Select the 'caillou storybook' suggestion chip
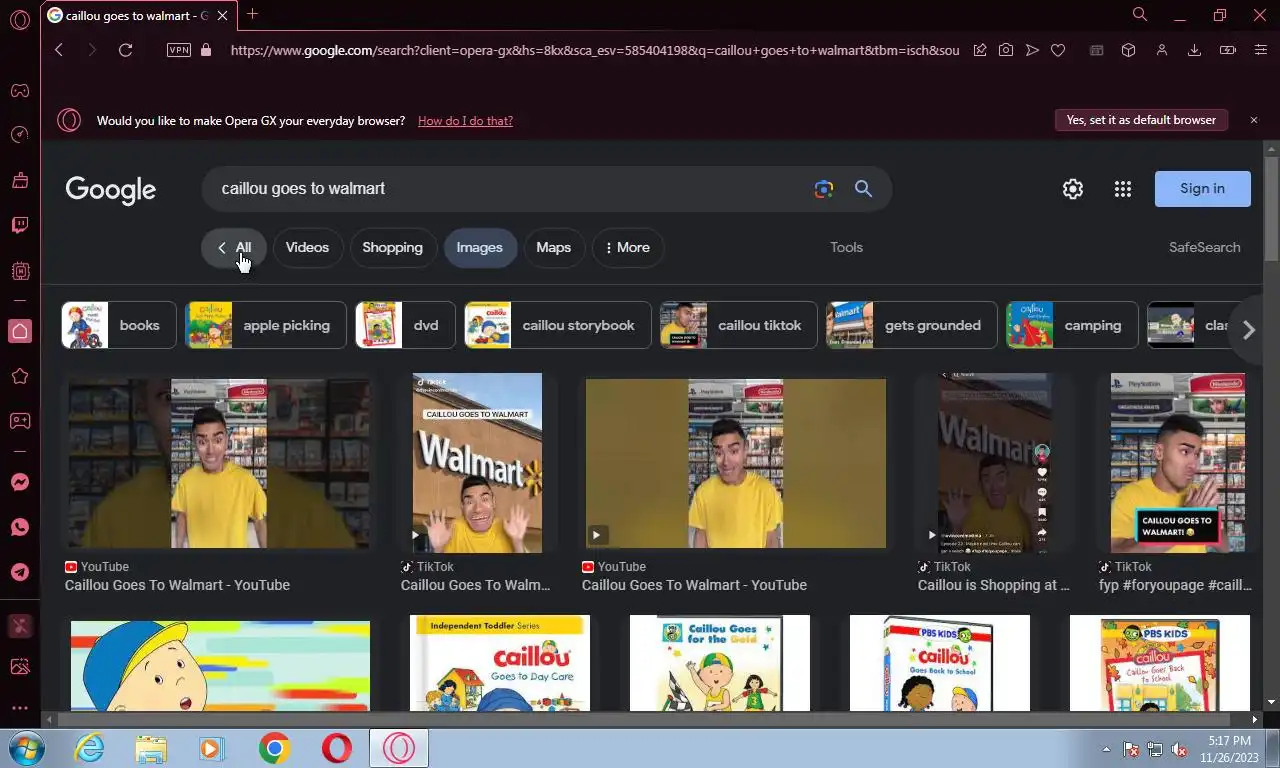This screenshot has width=1280, height=768. pos(558,325)
